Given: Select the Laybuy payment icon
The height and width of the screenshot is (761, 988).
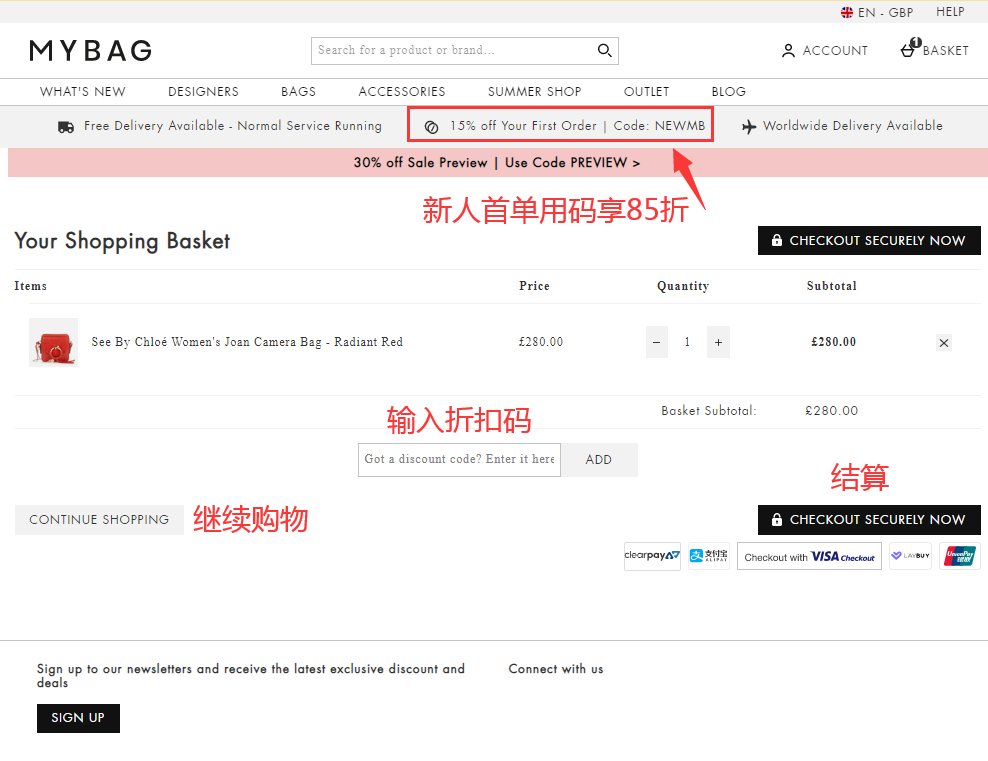Looking at the screenshot, I should coord(910,556).
